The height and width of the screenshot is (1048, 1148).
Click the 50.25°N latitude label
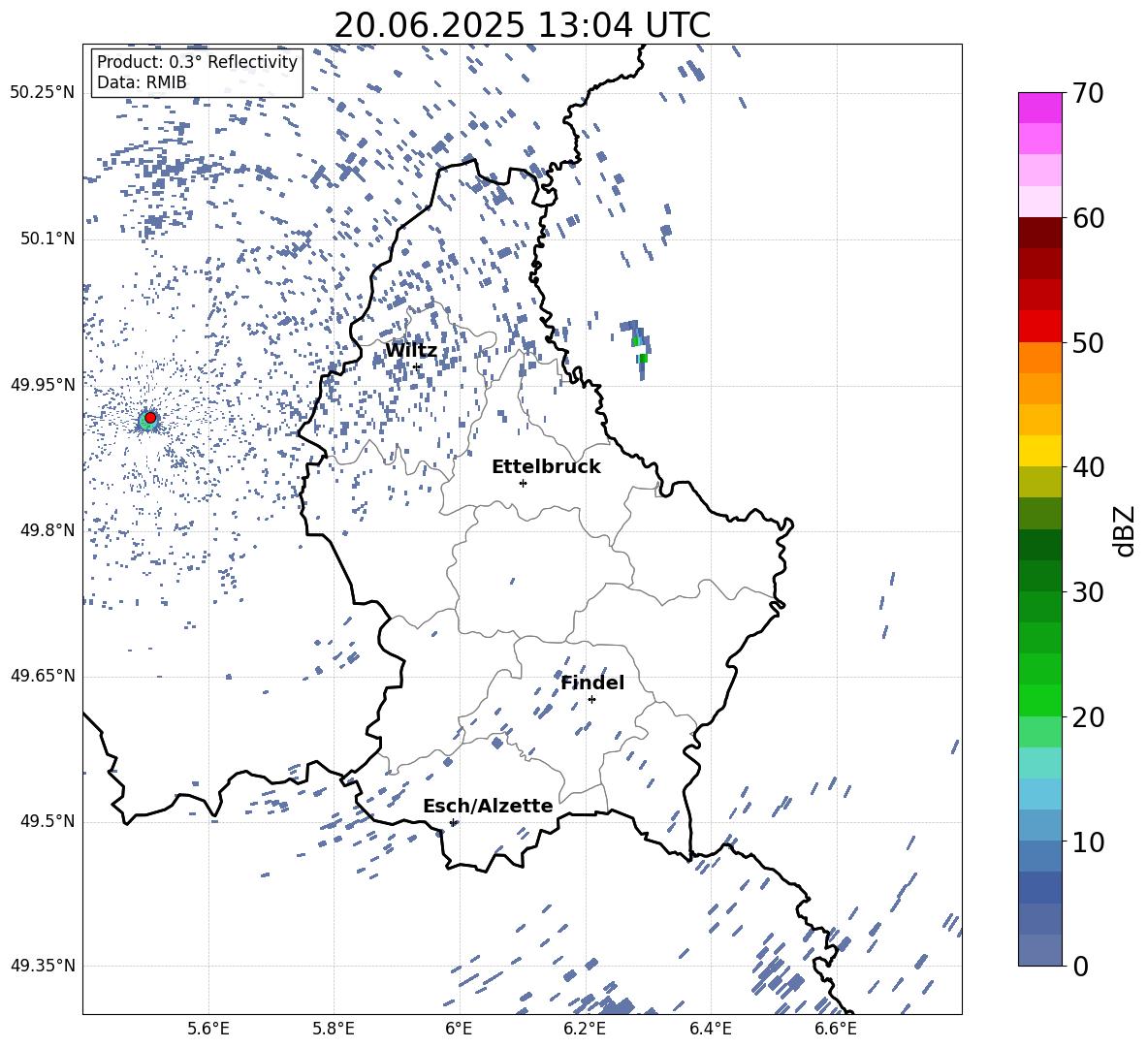click(x=43, y=93)
